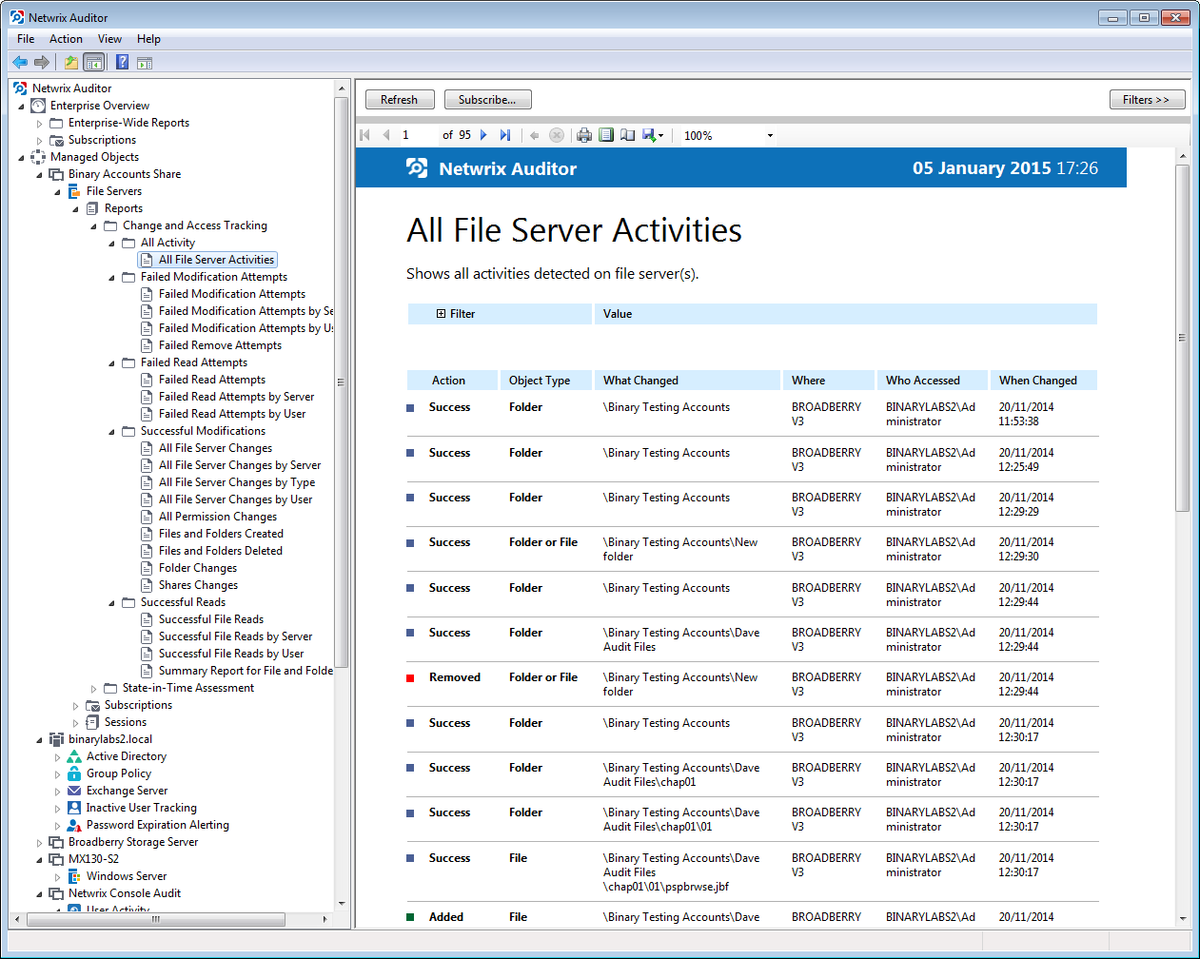Open the zoom percentage dropdown
The image size is (1200, 959).
(769, 135)
